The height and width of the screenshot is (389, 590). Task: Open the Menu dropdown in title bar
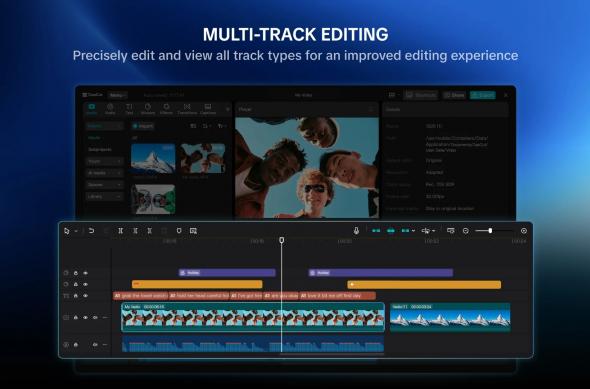(117, 95)
